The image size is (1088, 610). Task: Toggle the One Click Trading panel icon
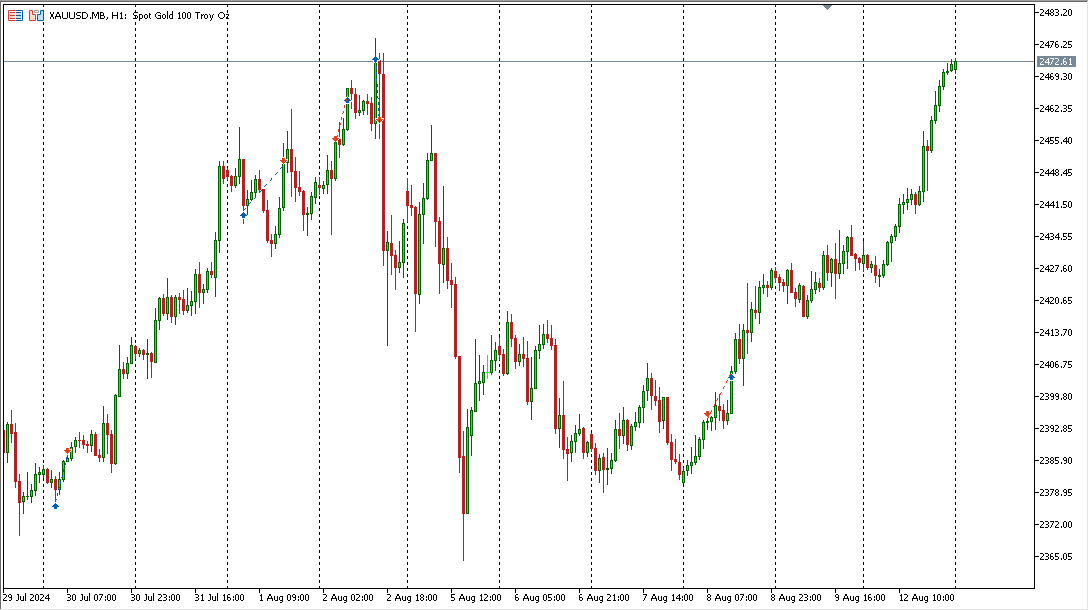(36, 15)
